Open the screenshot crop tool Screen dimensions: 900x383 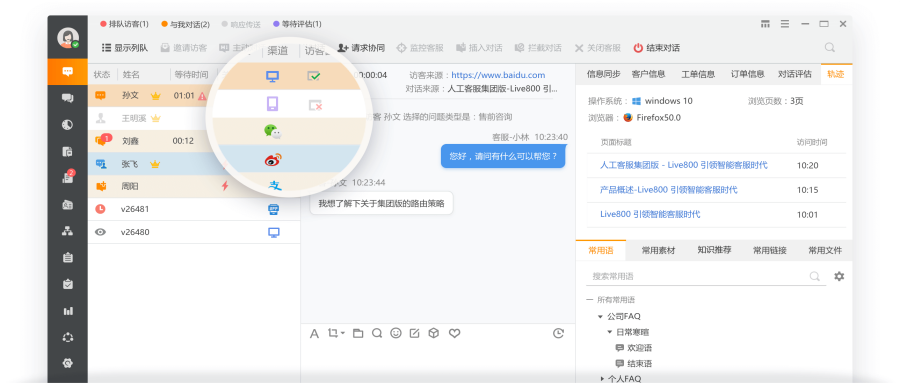333,333
